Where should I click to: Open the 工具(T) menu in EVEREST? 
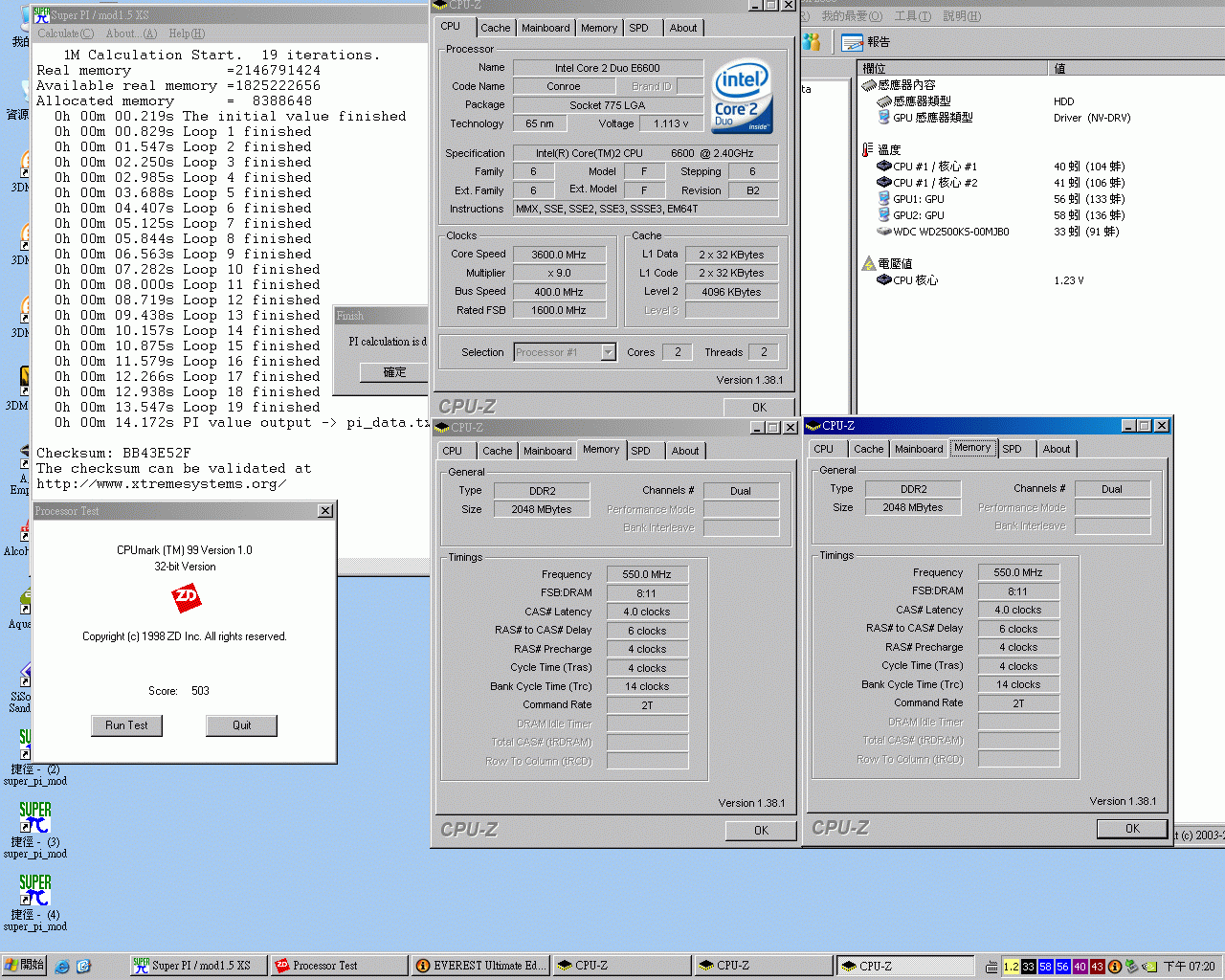point(913,16)
